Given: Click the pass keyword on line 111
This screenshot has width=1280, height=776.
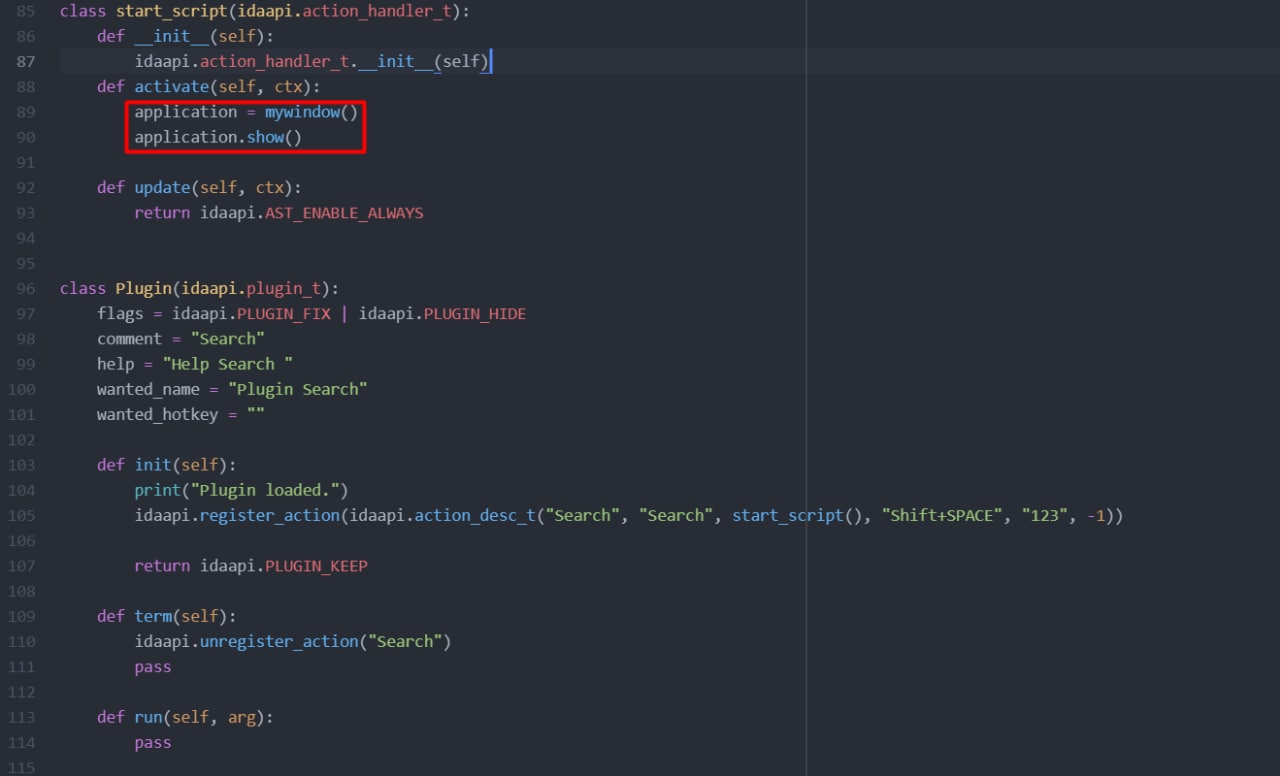Looking at the screenshot, I should [x=153, y=667].
